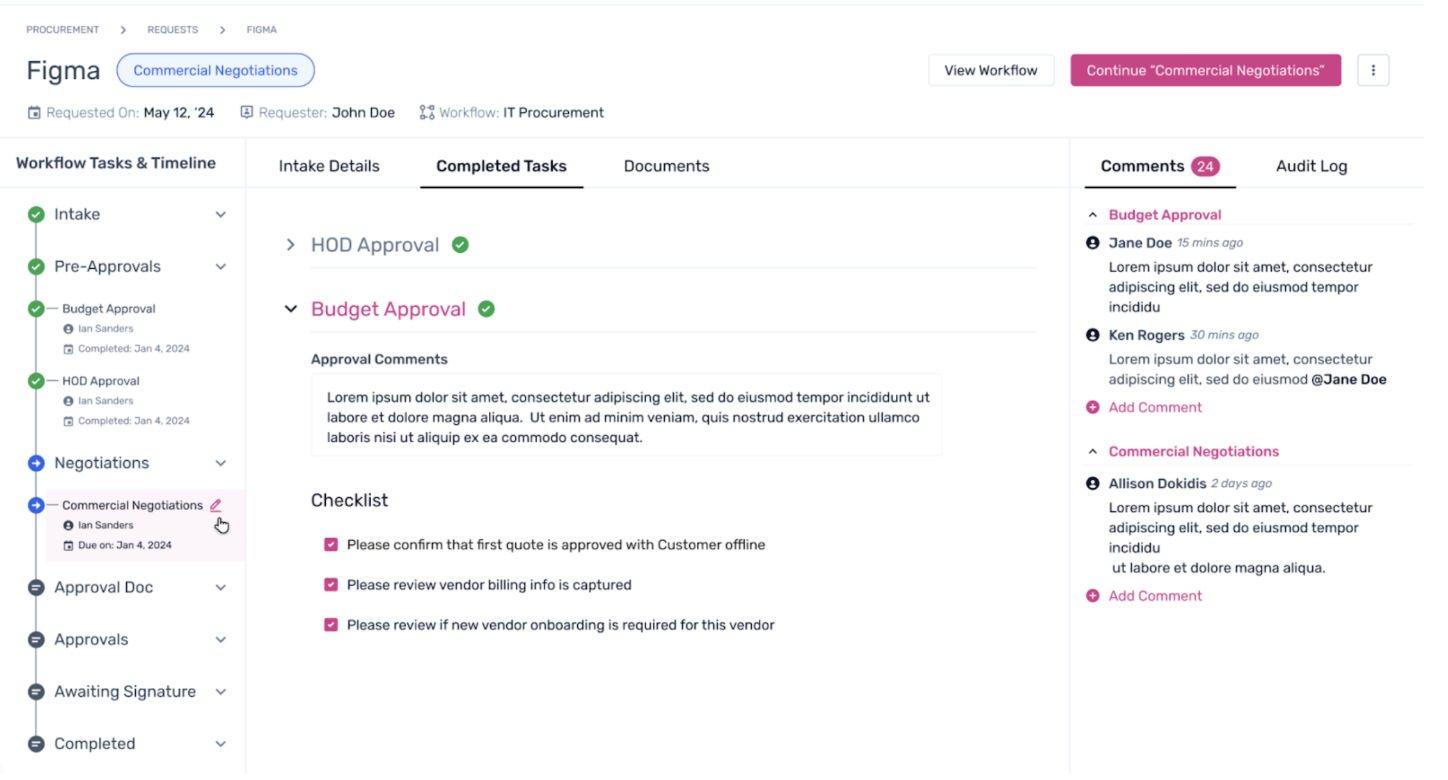Click Allison Dokidis' avatar icon in comments
Viewport: 1448px width, 780px height.
tap(1093, 483)
